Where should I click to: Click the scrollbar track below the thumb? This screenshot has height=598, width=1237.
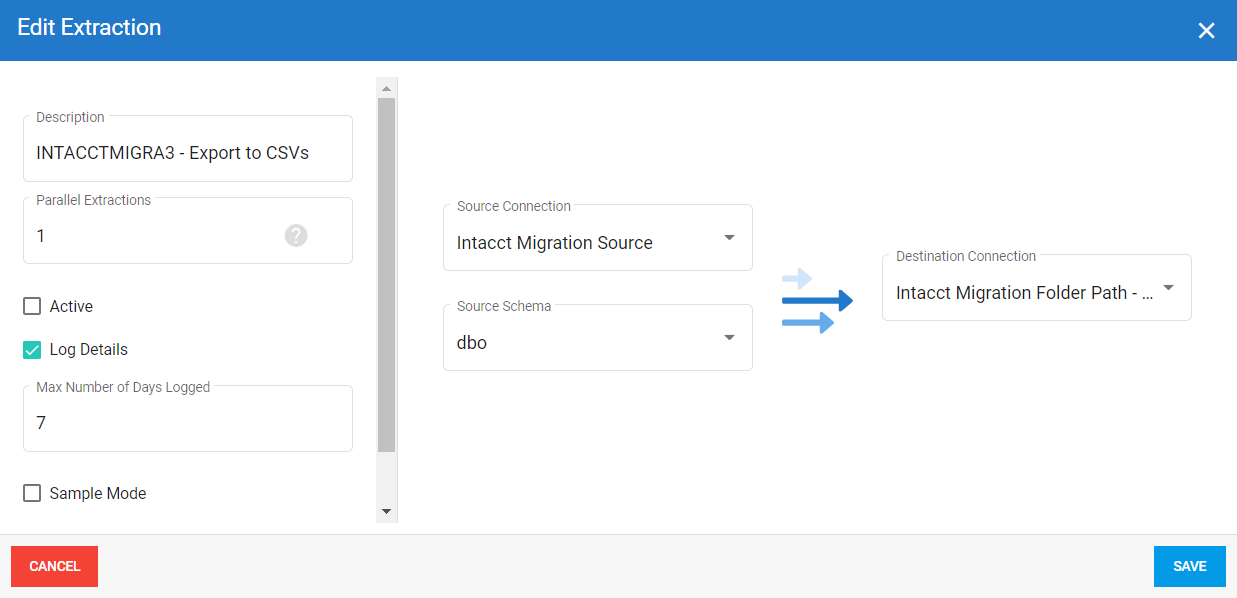pyautogui.click(x=386, y=478)
